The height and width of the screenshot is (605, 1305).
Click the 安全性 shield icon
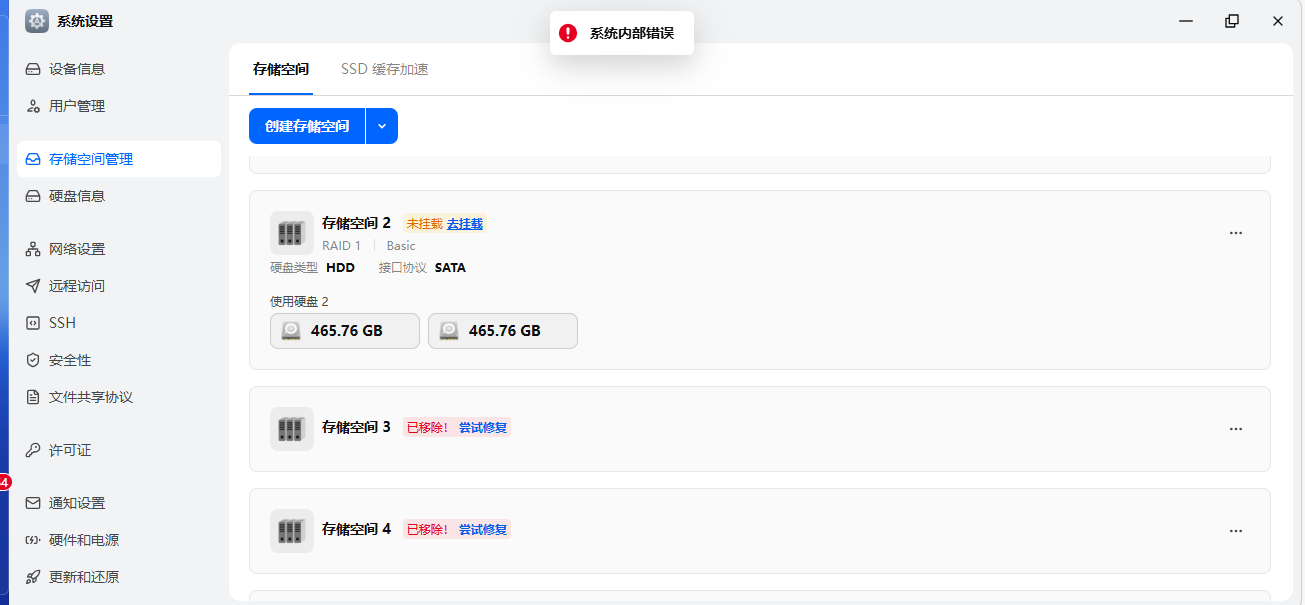pos(33,360)
